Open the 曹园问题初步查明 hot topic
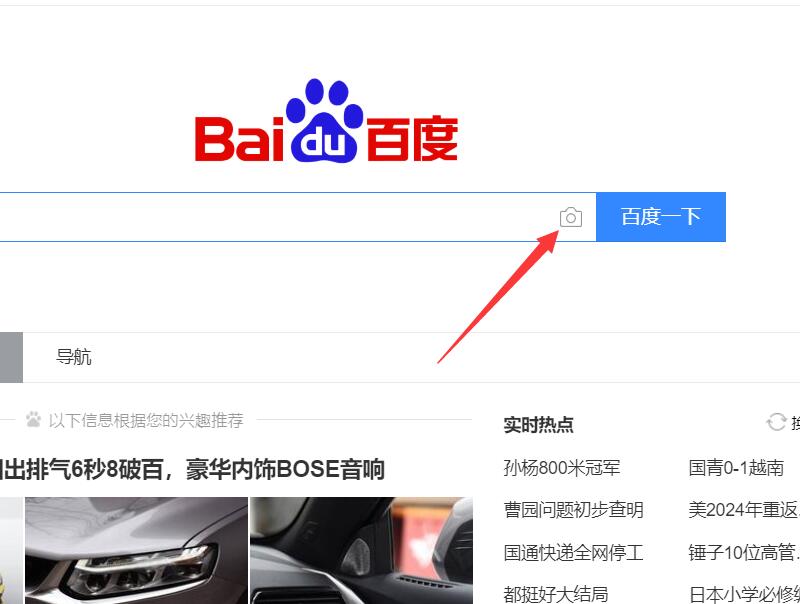The image size is (800, 604). (x=573, y=510)
